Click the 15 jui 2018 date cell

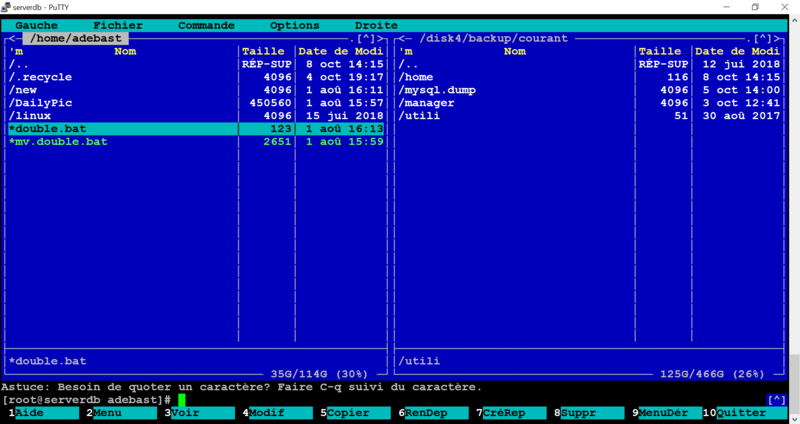(x=344, y=116)
